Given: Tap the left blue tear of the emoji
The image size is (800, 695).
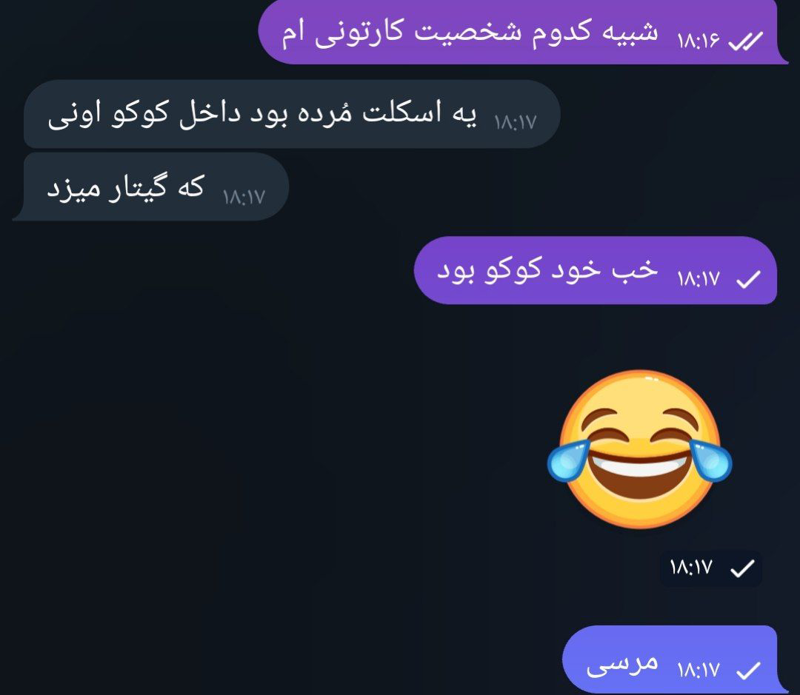Looking at the screenshot, I should (x=568, y=461).
